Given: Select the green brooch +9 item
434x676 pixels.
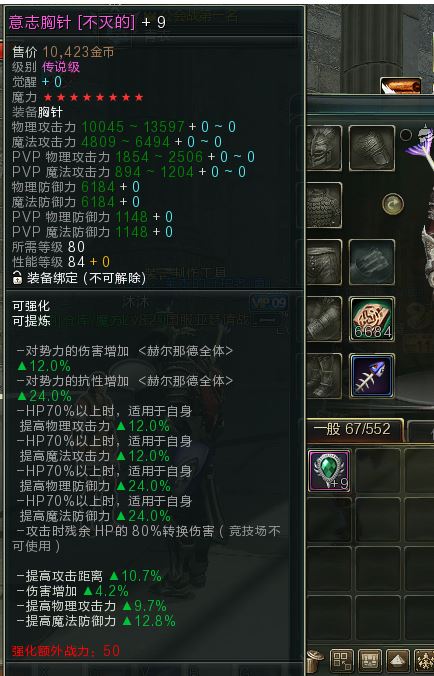Looking at the screenshot, I should 329,471.
